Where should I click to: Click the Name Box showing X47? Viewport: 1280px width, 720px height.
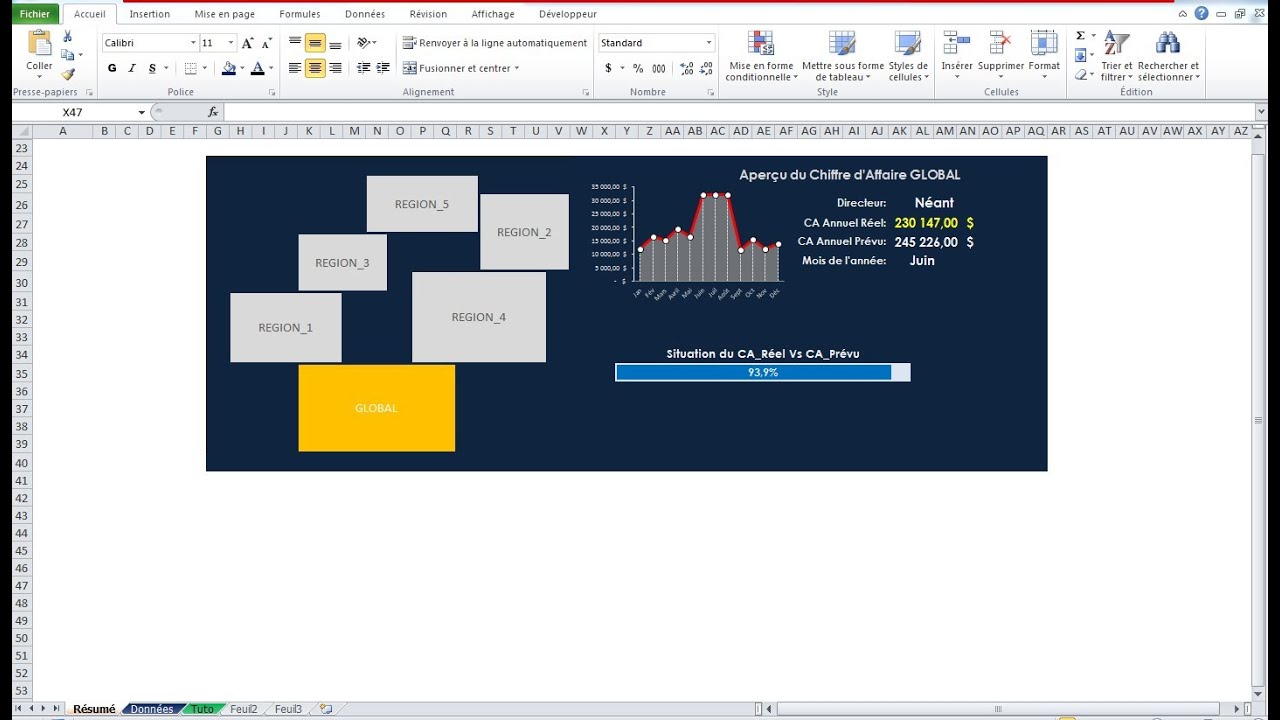(78, 112)
